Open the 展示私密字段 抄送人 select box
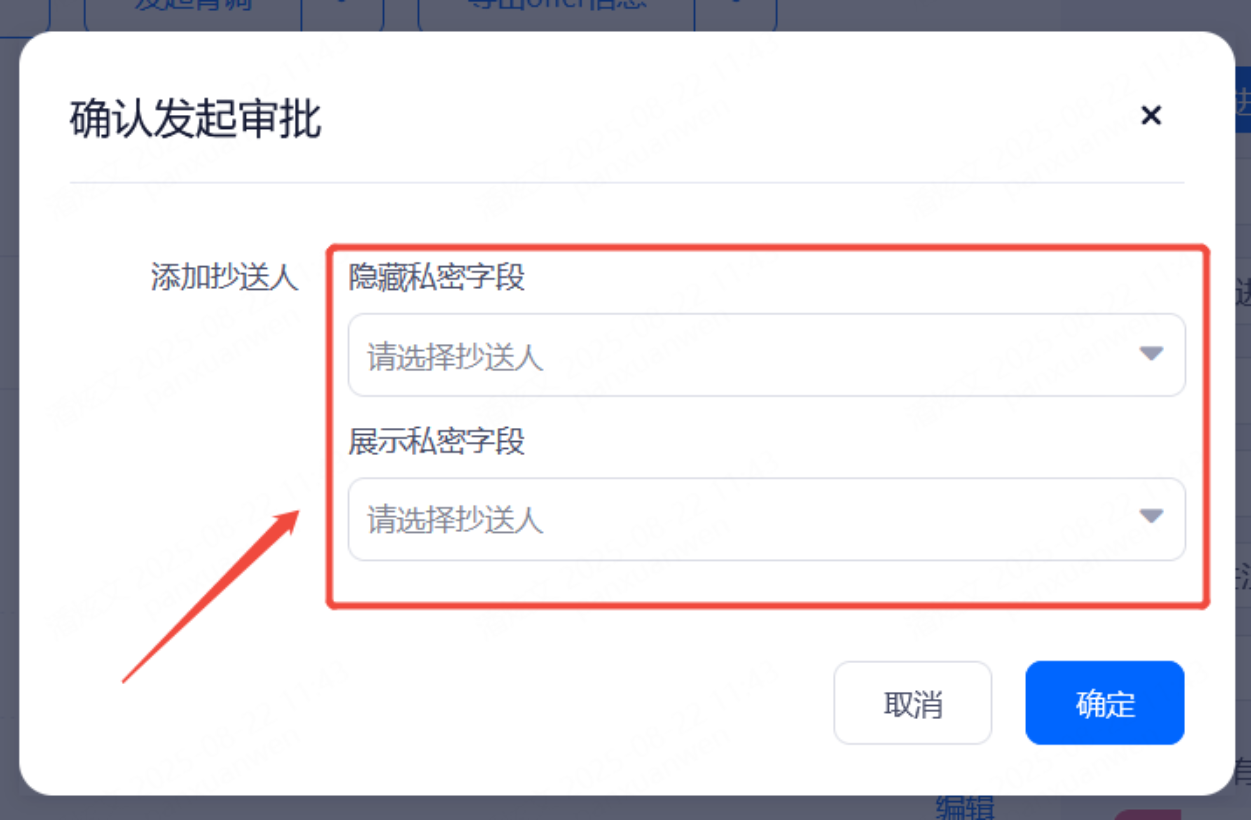 [766, 519]
